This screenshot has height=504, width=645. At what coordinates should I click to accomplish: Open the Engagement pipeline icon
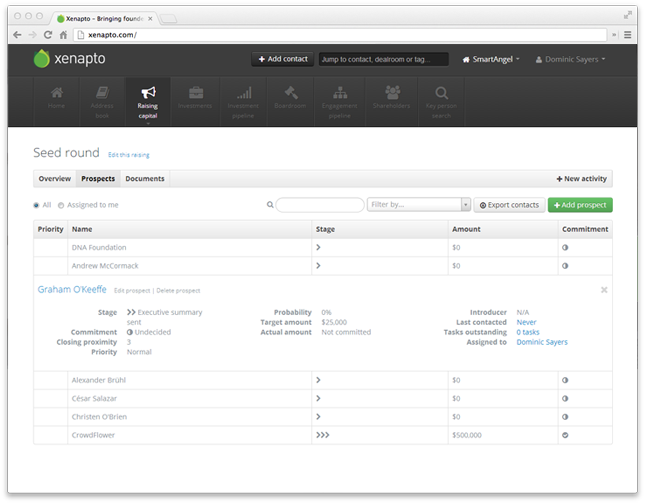340,93
